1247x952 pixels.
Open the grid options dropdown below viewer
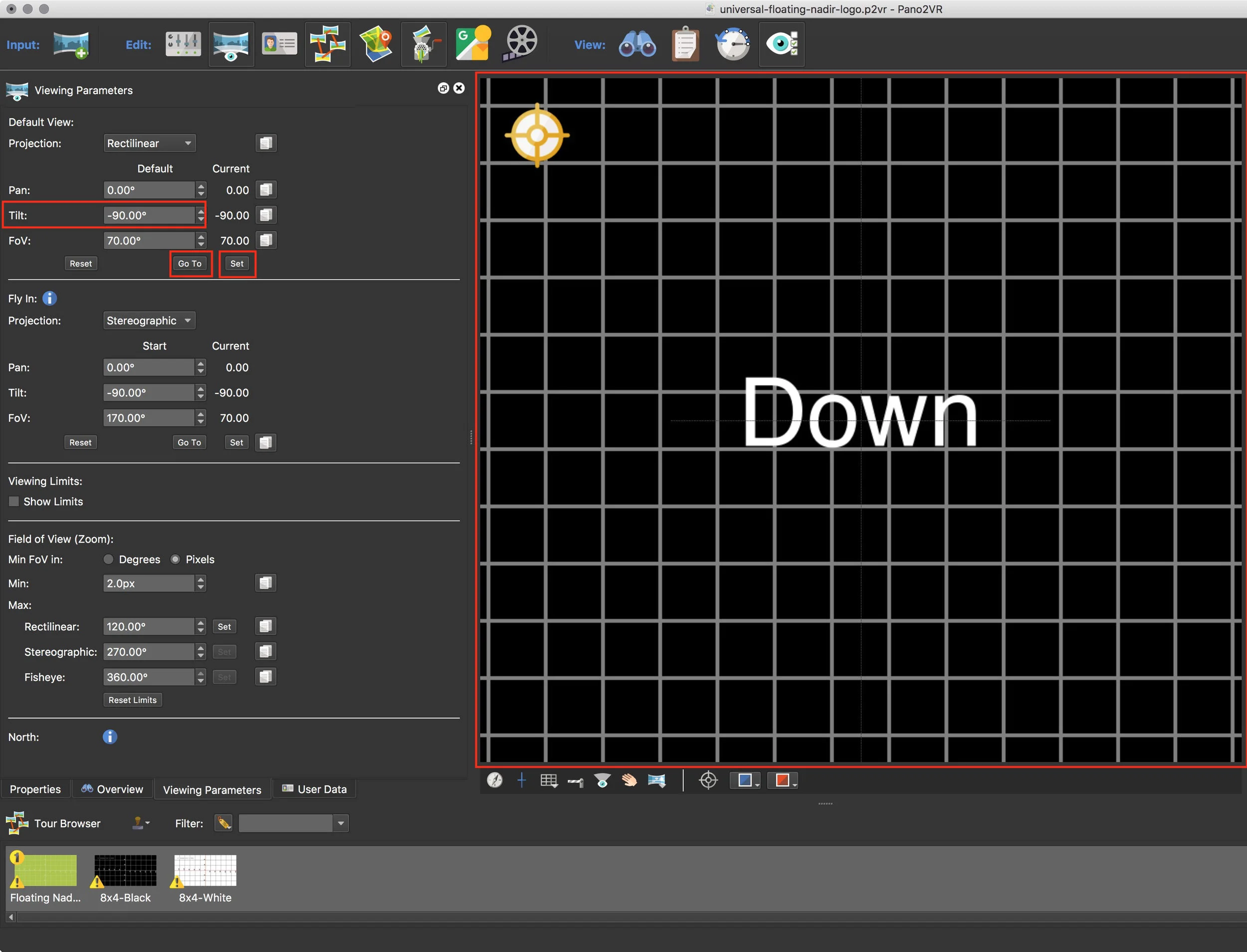(549, 781)
